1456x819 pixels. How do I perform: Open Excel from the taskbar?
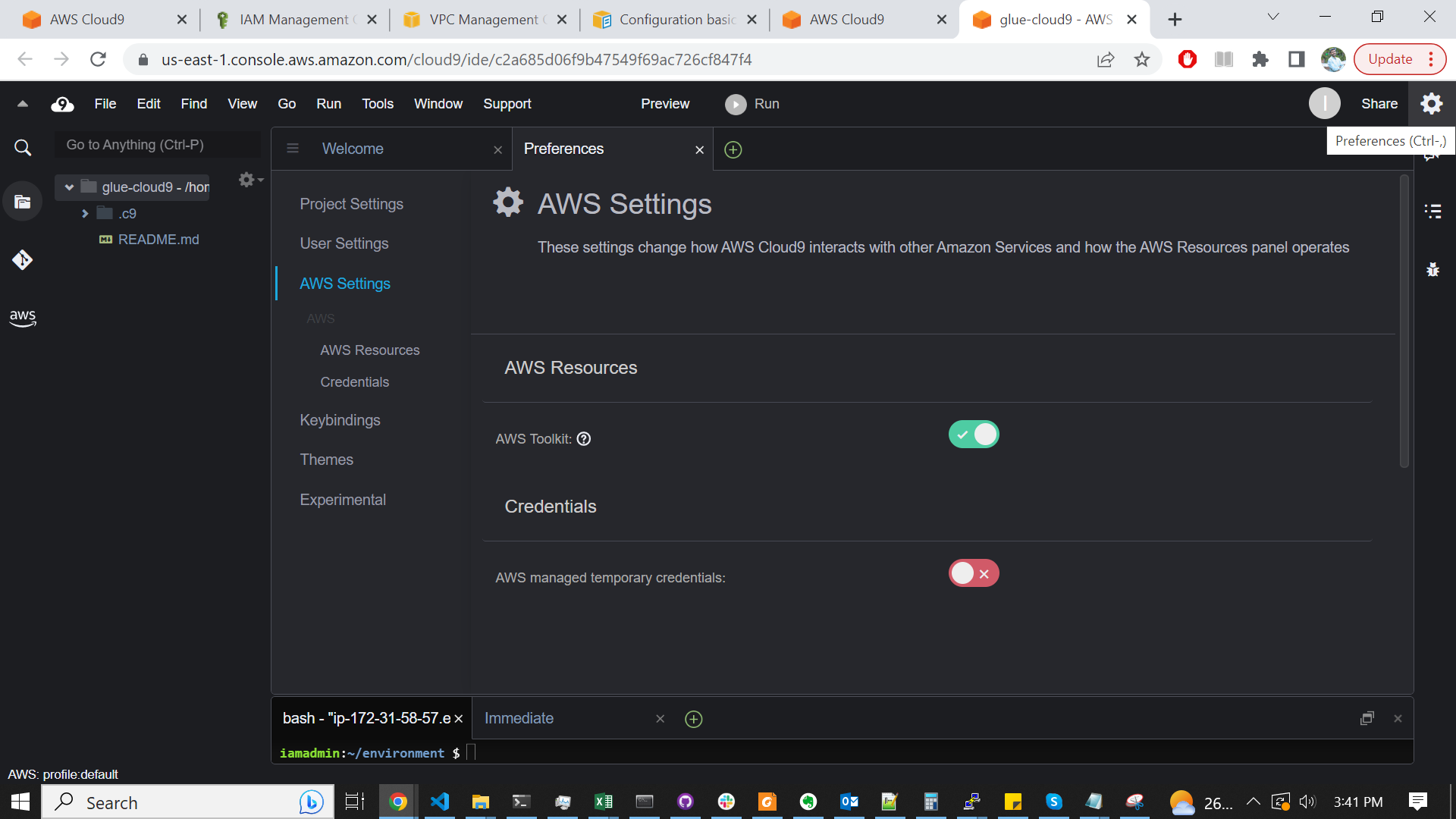coord(604,802)
